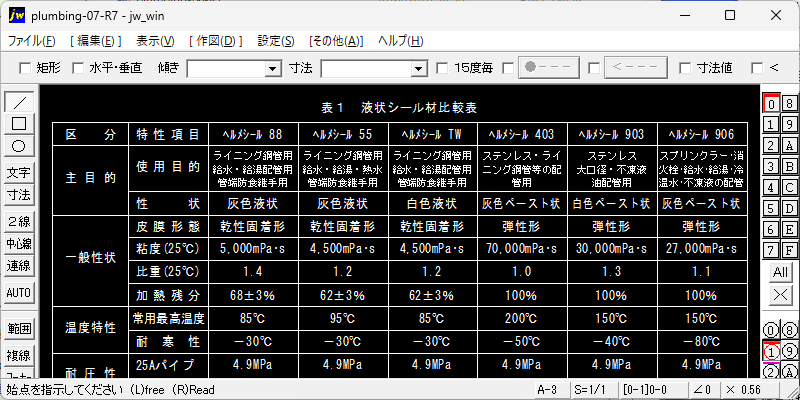Viewport: 800px width, 400px height.
Task: Select layer group 9 circle button
Action: click(789, 352)
